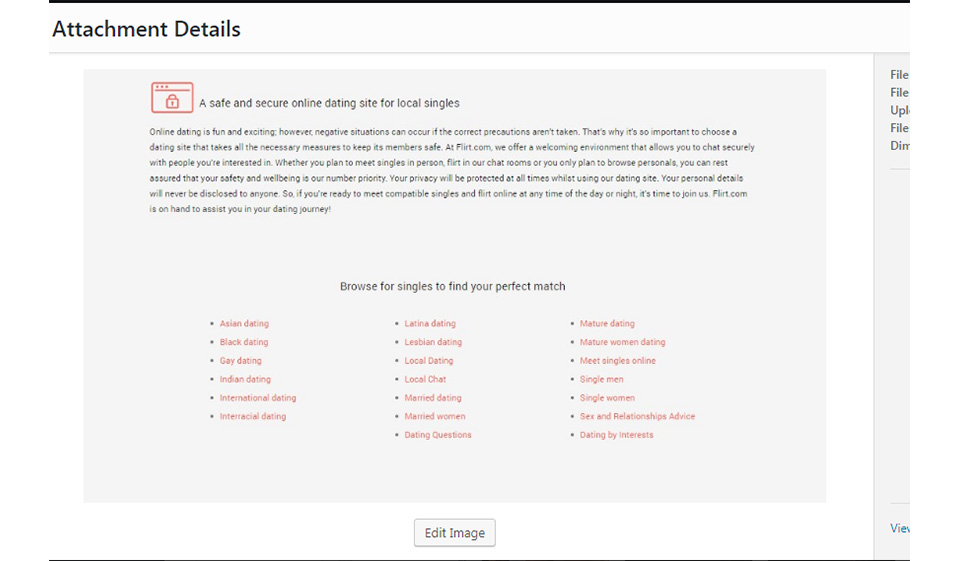Click the Mature women dating link

click(622, 342)
